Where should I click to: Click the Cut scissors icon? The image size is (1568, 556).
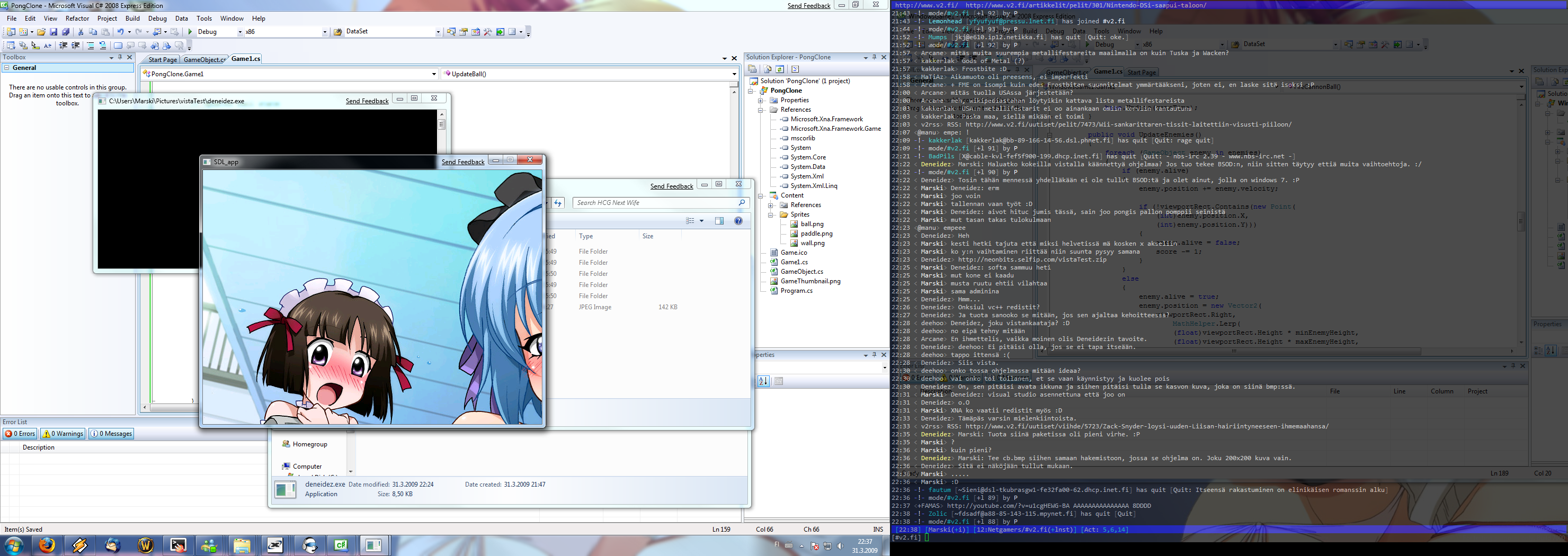point(81,32)
